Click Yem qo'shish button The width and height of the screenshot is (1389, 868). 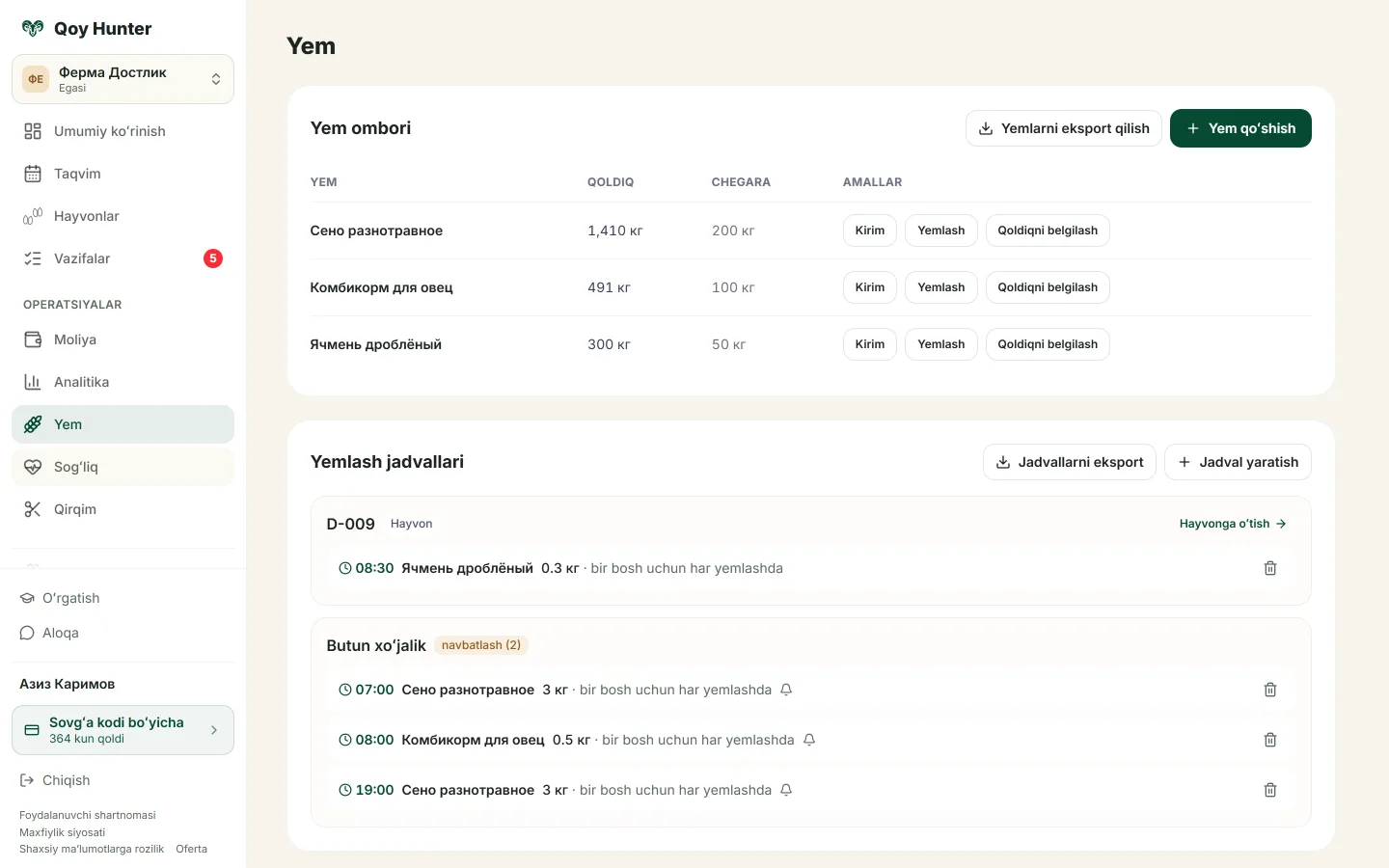(1240, 128)
